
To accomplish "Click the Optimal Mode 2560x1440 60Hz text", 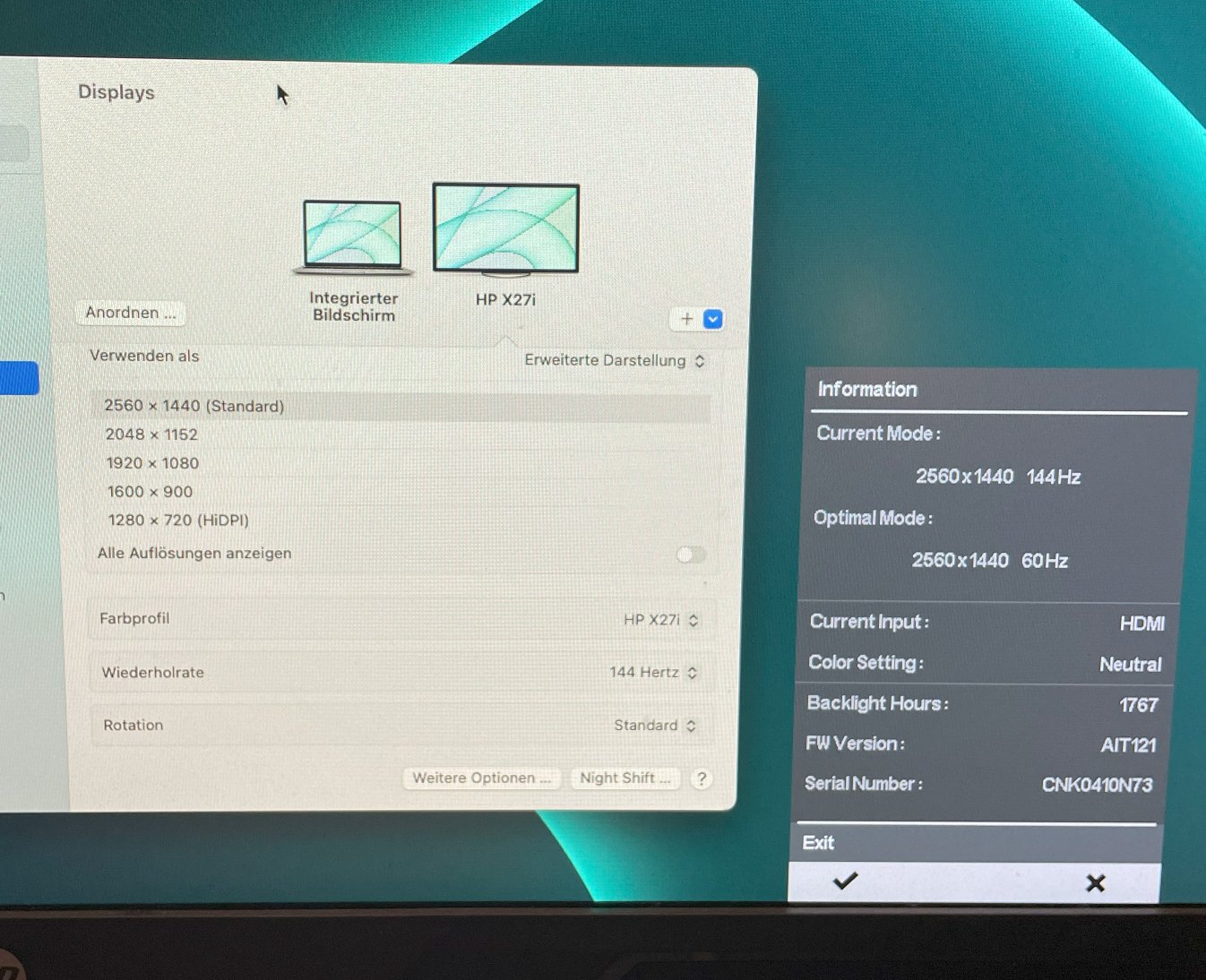I will click(990, 561).
